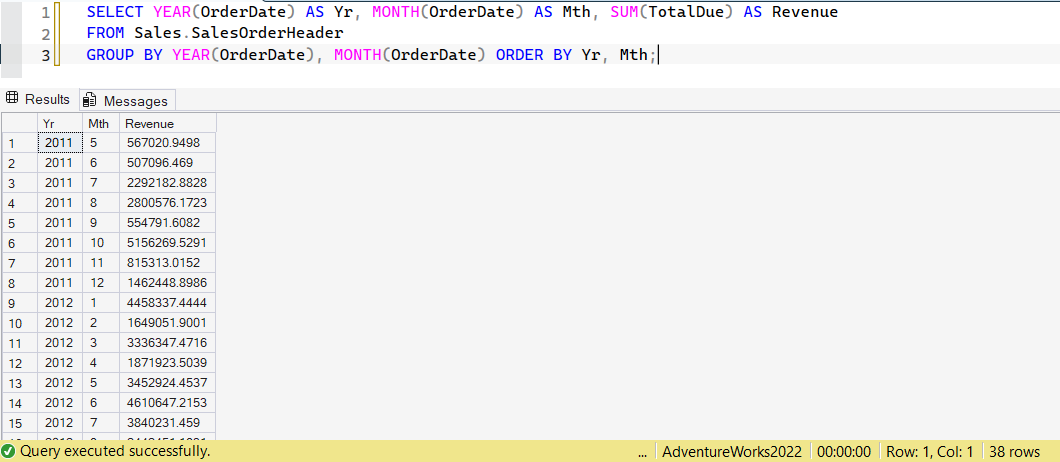
Task: Click Mth cell 12 in row 8
Action: coord(101,283)
